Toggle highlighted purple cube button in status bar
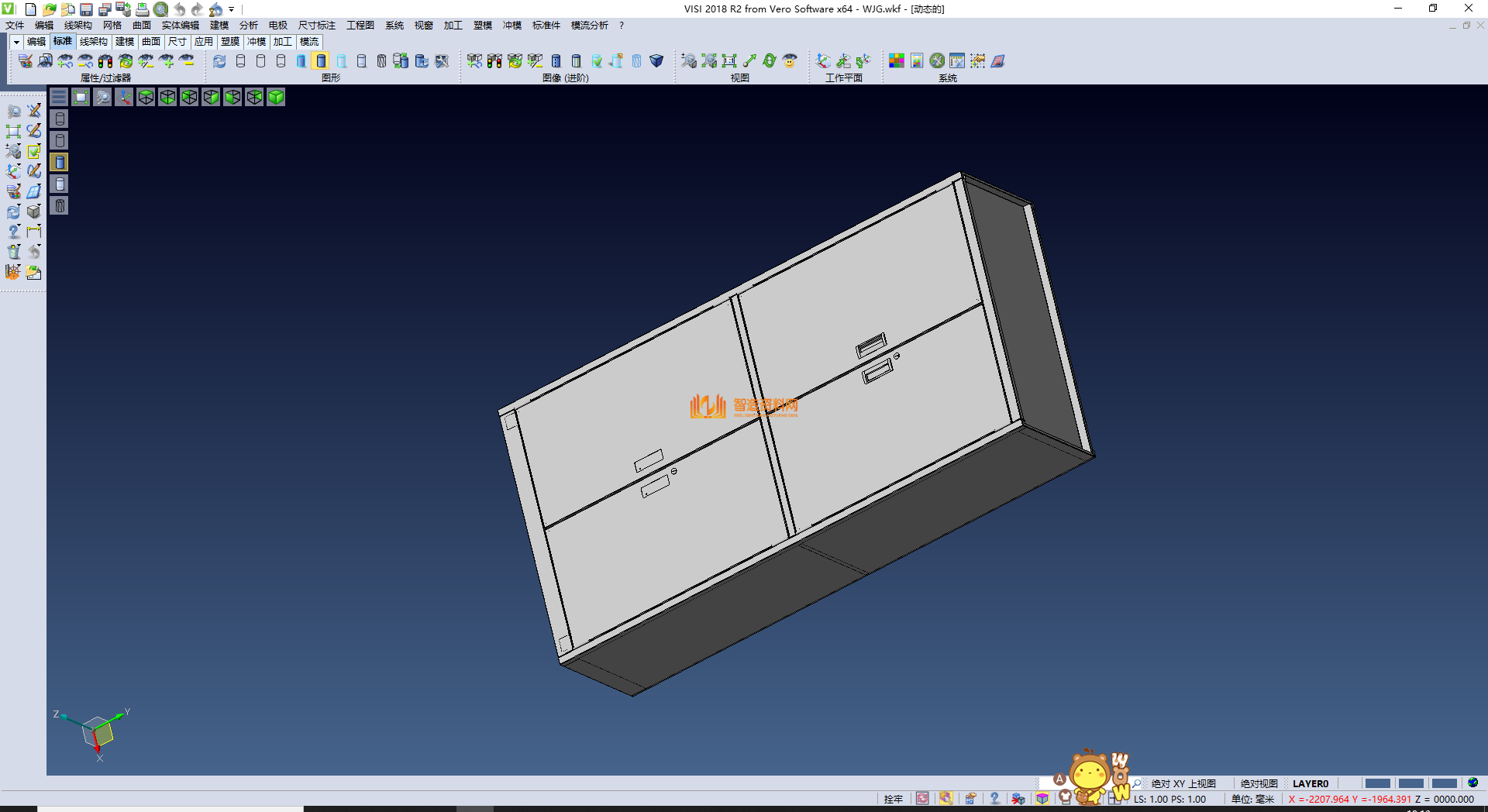 (1042, 799)
